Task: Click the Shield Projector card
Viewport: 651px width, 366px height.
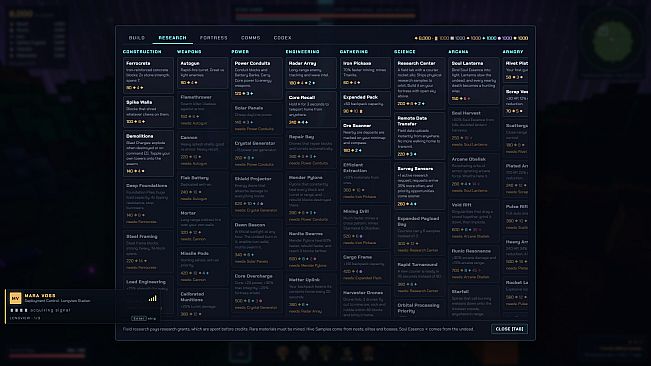Action: tap(257, 194)
